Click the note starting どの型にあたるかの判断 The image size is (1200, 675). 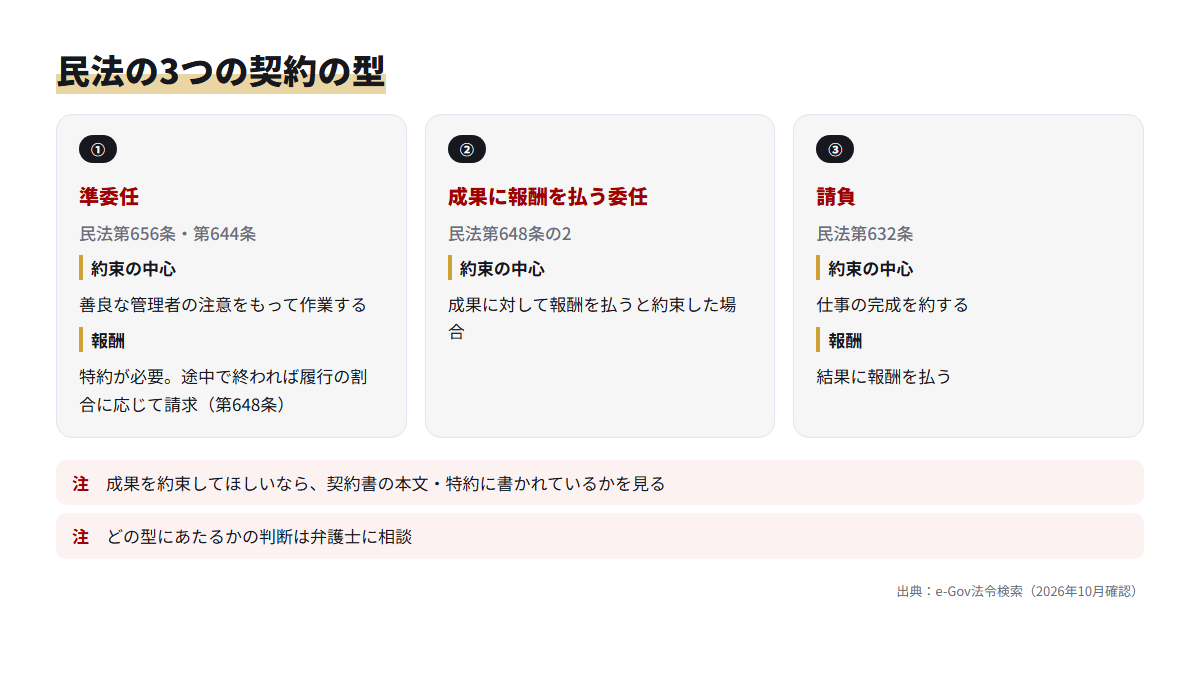coord(600,536)
